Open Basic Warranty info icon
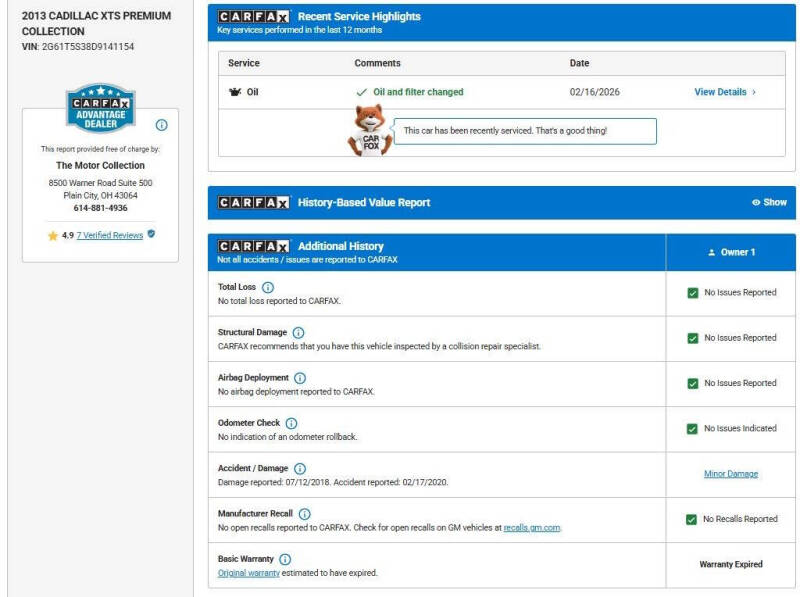The height and width of the screenshot is (597, 800). [x=285, y=559]
